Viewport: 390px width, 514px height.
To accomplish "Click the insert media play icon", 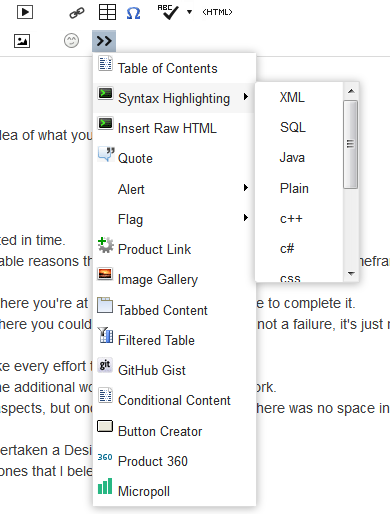I will coord(25,12).
